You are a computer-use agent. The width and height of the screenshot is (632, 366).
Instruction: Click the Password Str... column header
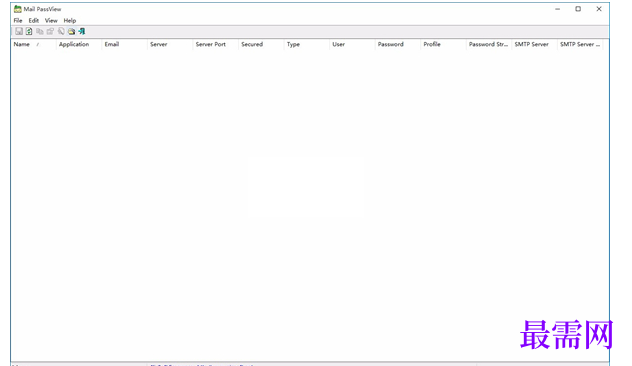point(489,44)
